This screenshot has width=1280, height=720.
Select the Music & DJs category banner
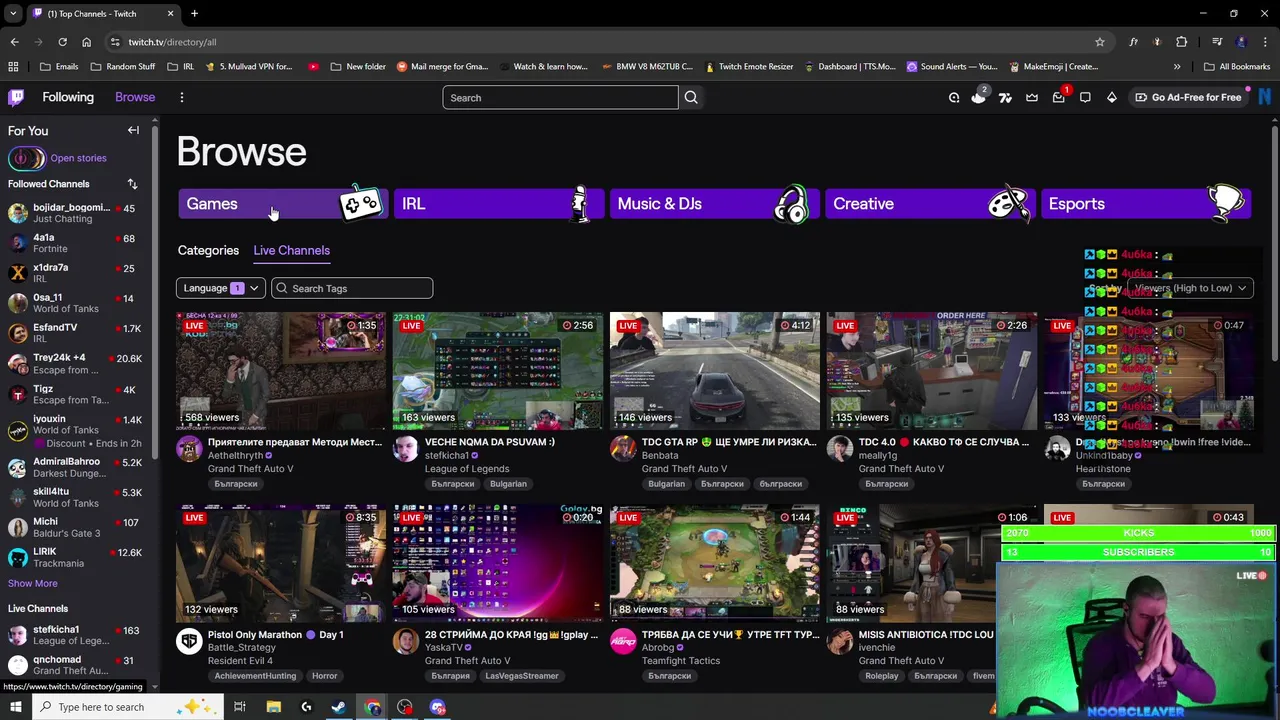[x=715, y=203]
